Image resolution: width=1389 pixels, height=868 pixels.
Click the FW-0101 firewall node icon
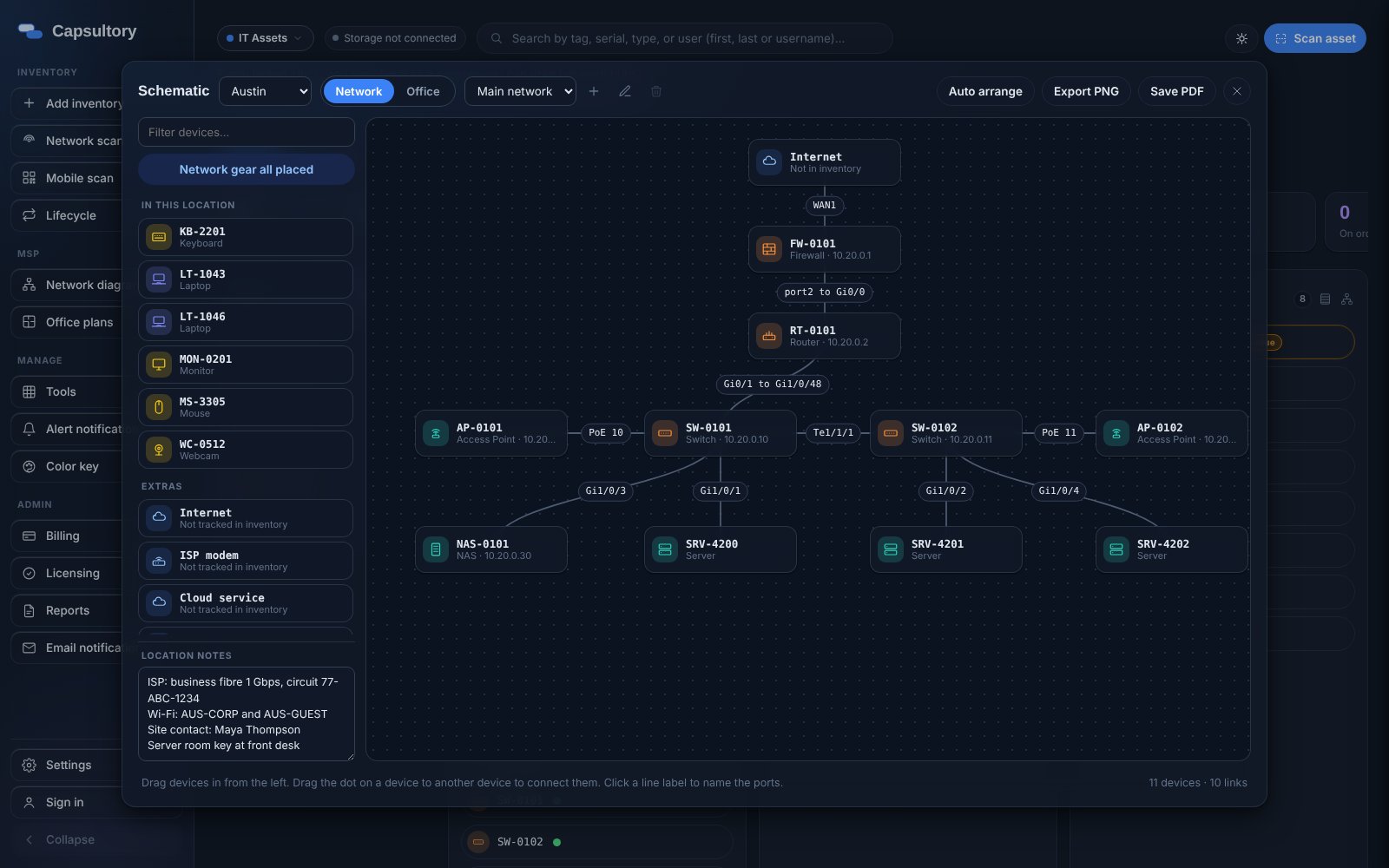click(769, 249)
